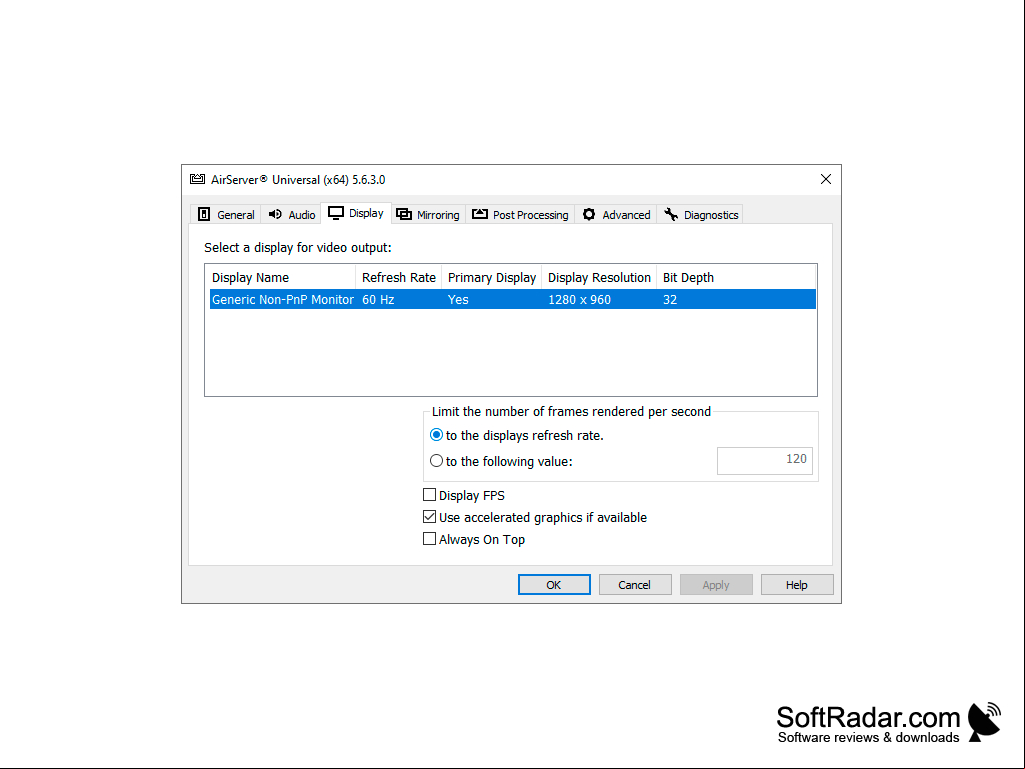Close the AirServer settings dialog
The width and height of the screenshot is (1025, 769).
tap(826, 179)
